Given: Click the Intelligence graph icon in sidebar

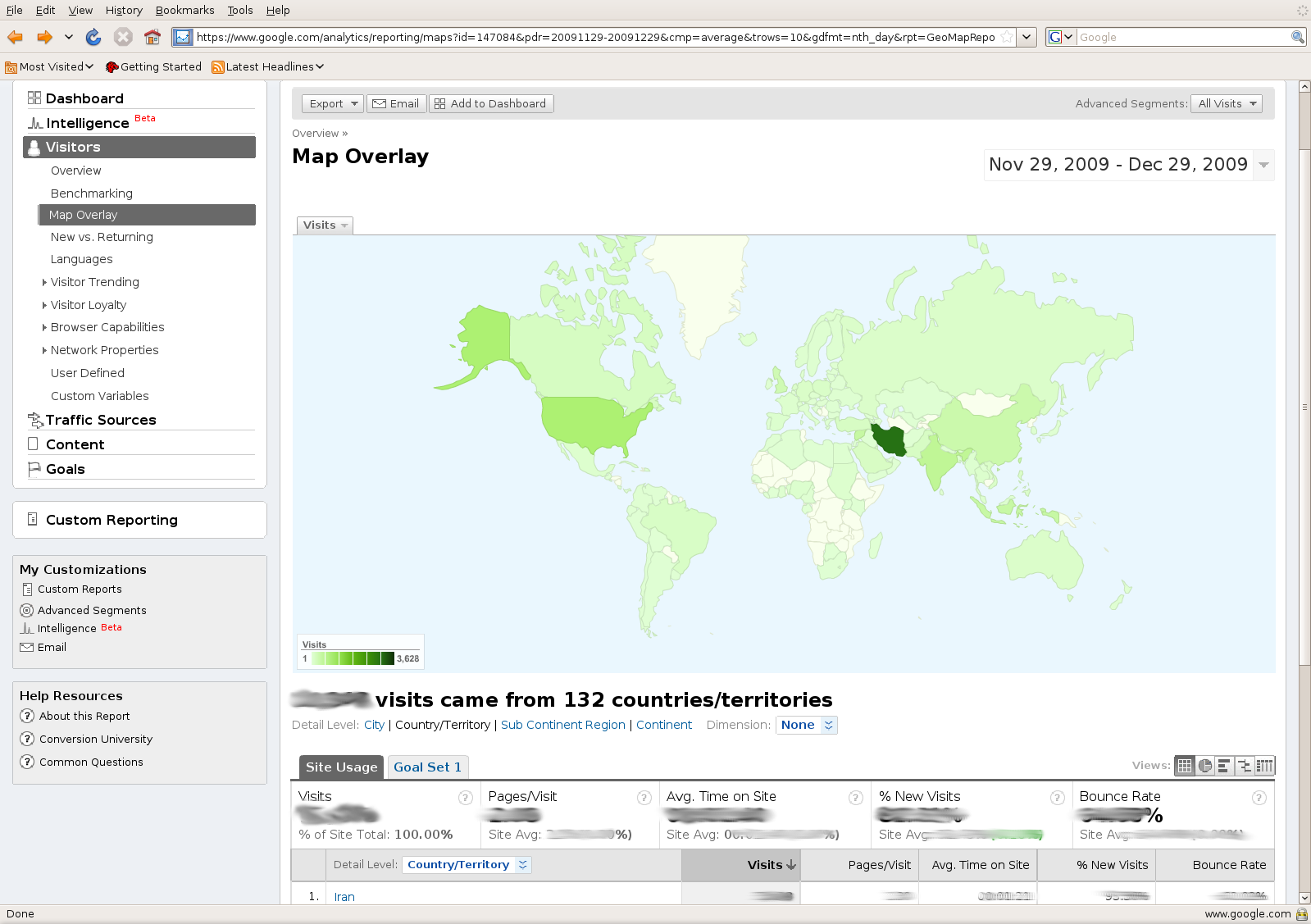Looking at the screenshot, I should pyautogui.click(x=35, y=123).
